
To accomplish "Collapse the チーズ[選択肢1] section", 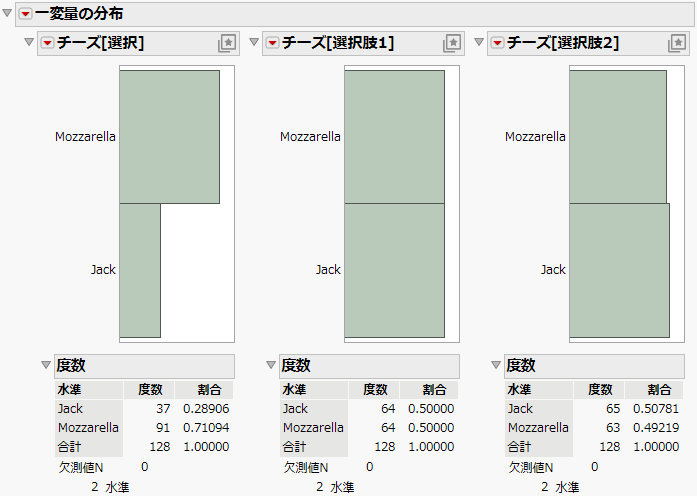I will click(254, 42).
